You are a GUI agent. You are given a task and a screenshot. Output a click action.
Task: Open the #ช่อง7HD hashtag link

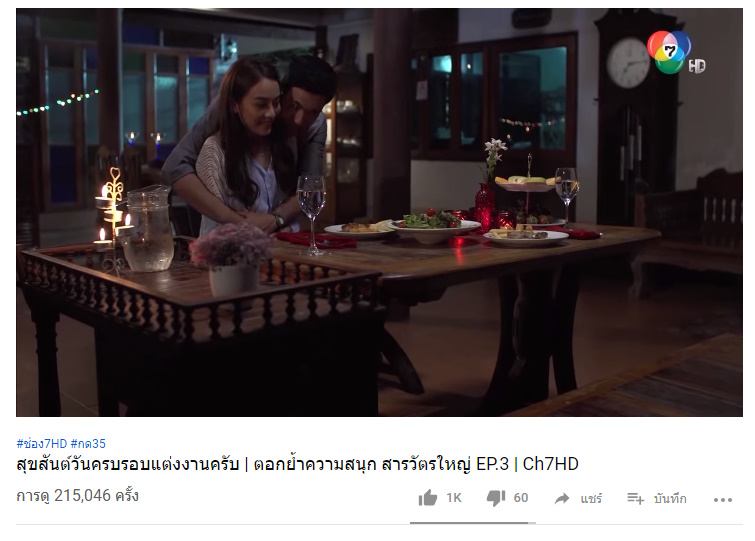(x=41, y=443)
